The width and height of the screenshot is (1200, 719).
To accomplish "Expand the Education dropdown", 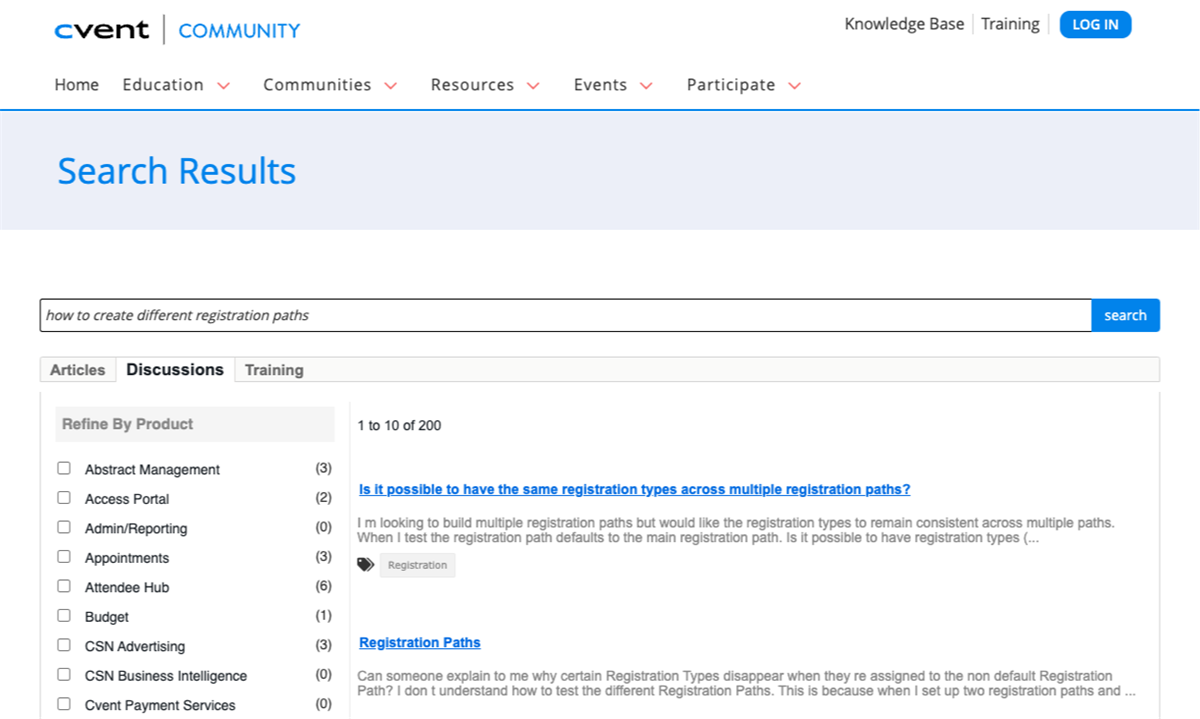I will click(x=176, y=85).
